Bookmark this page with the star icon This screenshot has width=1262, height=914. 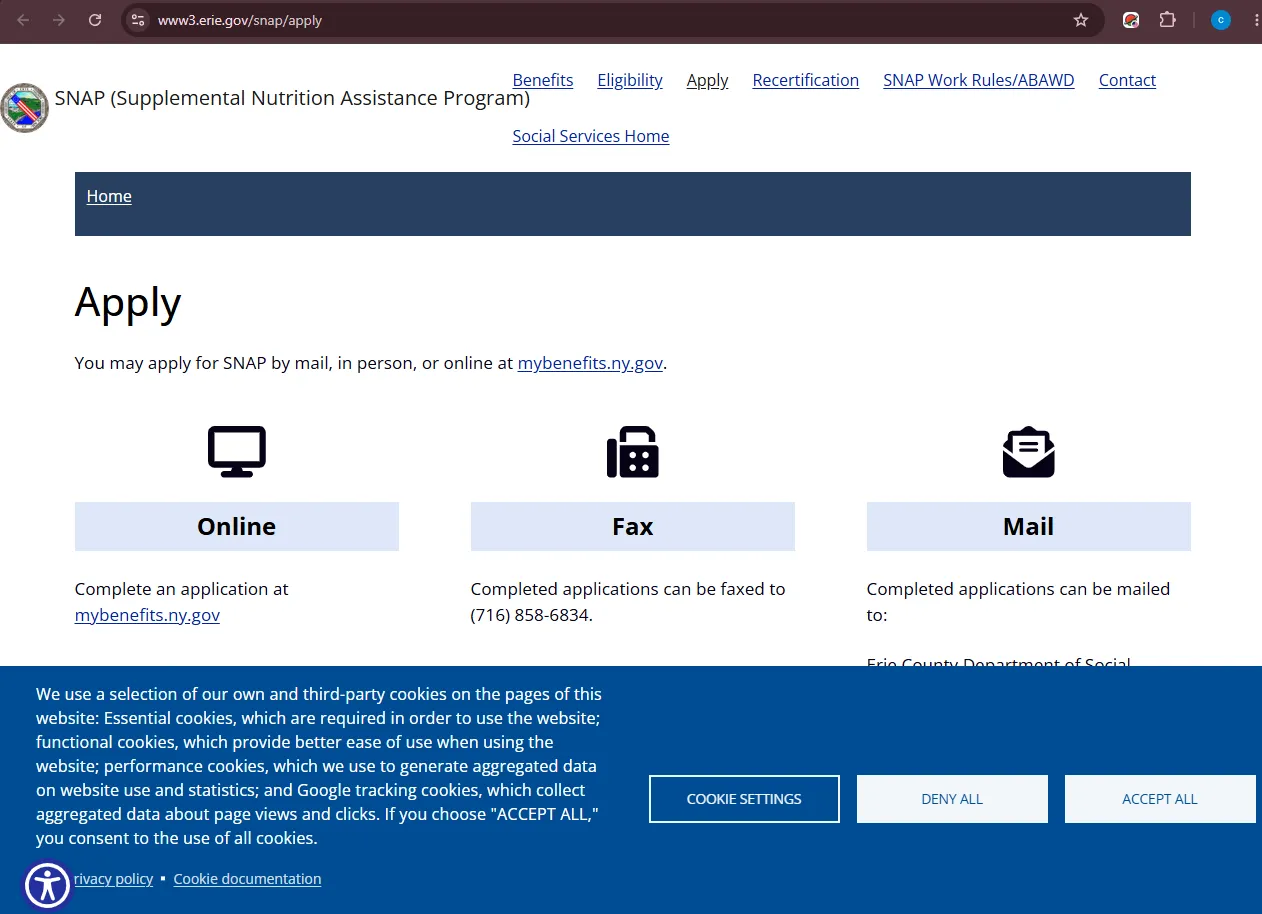pyautogui.click(x=1081, y=20)
